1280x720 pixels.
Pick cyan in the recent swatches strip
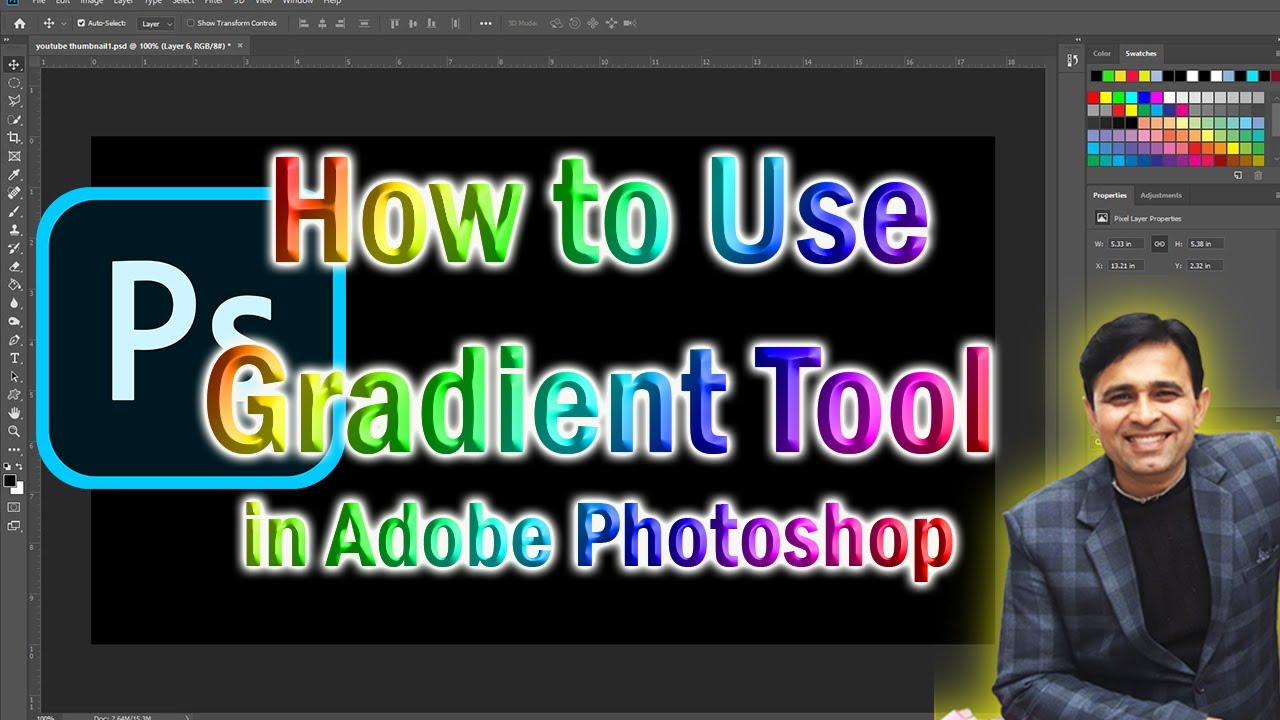1252,76
